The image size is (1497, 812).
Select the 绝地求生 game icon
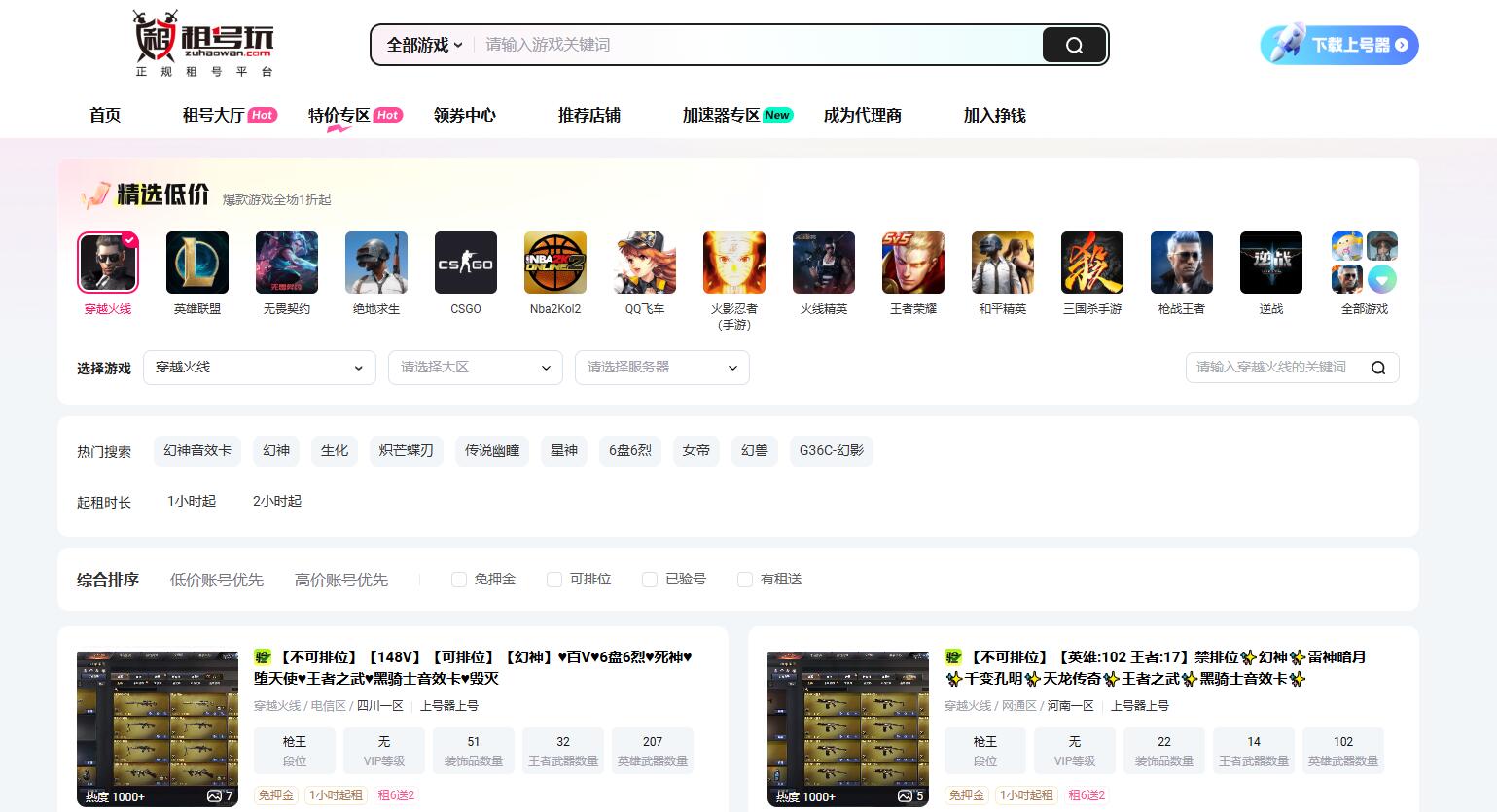pyautogui.click(x=376, y=263)
